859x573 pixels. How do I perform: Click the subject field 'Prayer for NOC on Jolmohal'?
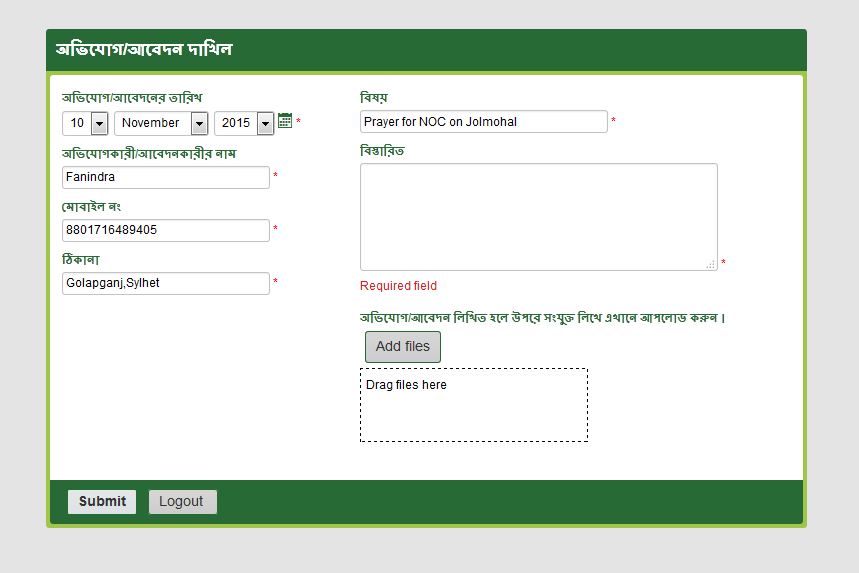483,122
